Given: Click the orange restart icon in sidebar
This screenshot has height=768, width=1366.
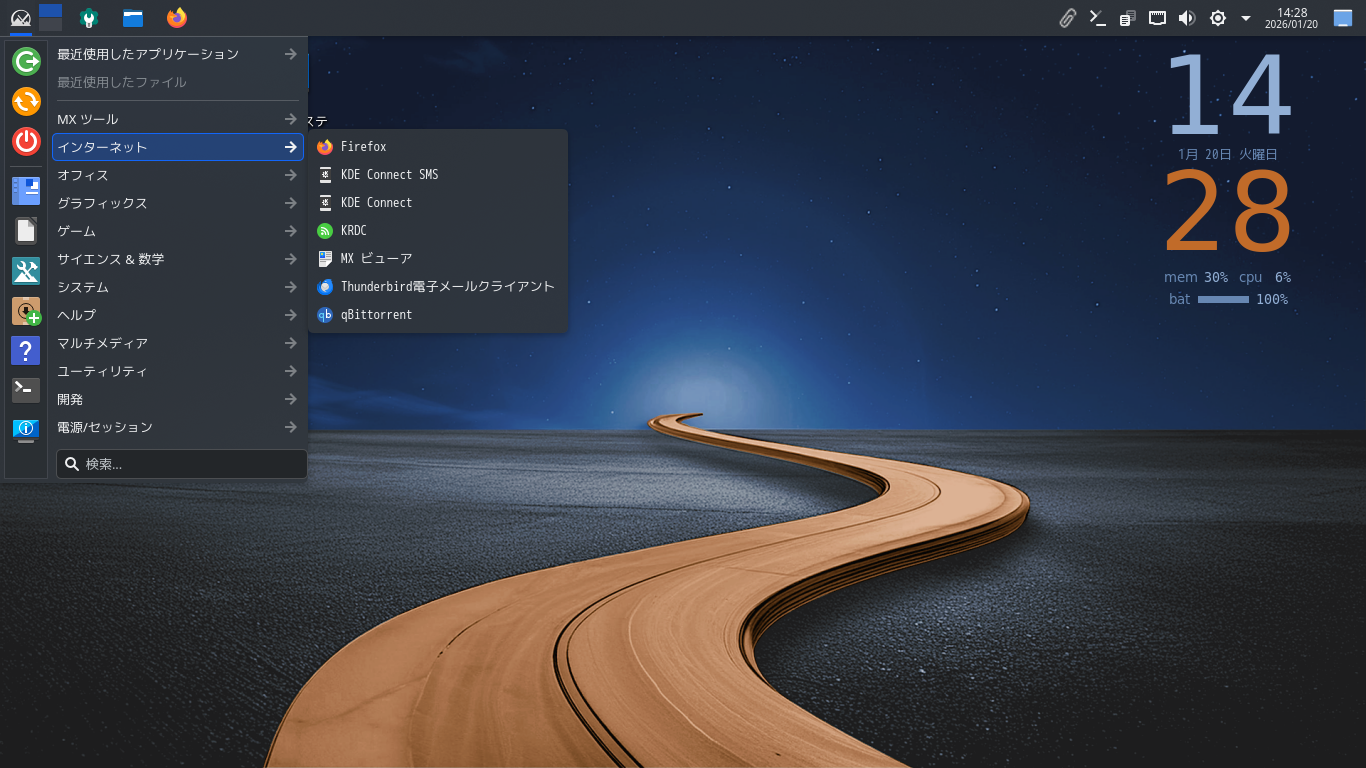Looking at the screenshot, I should [26, 101].
